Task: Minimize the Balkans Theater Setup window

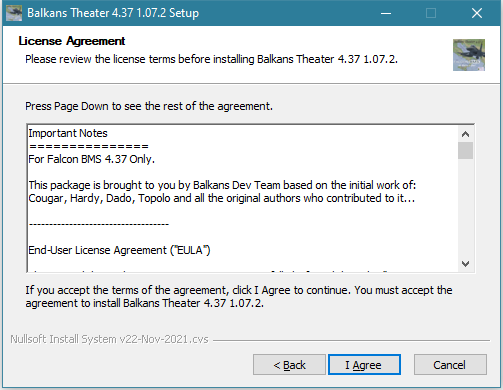Action: pos(386,13)
